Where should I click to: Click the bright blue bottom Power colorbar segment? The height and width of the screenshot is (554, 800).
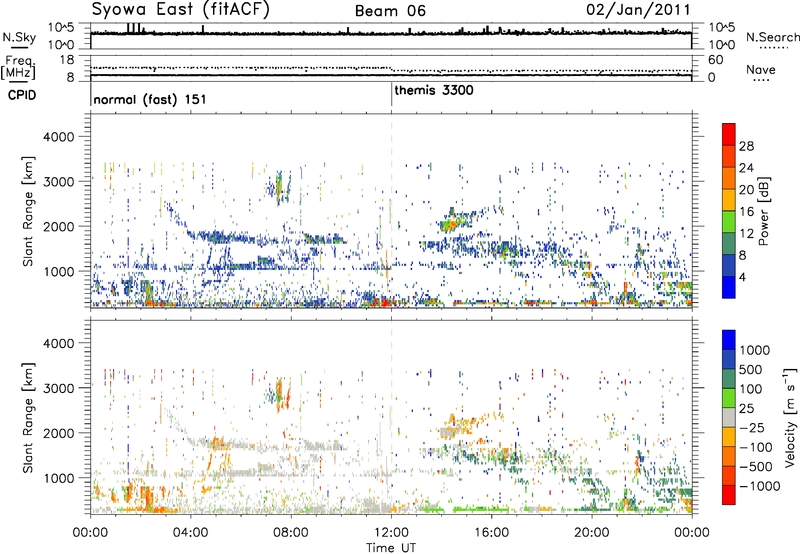729,287
